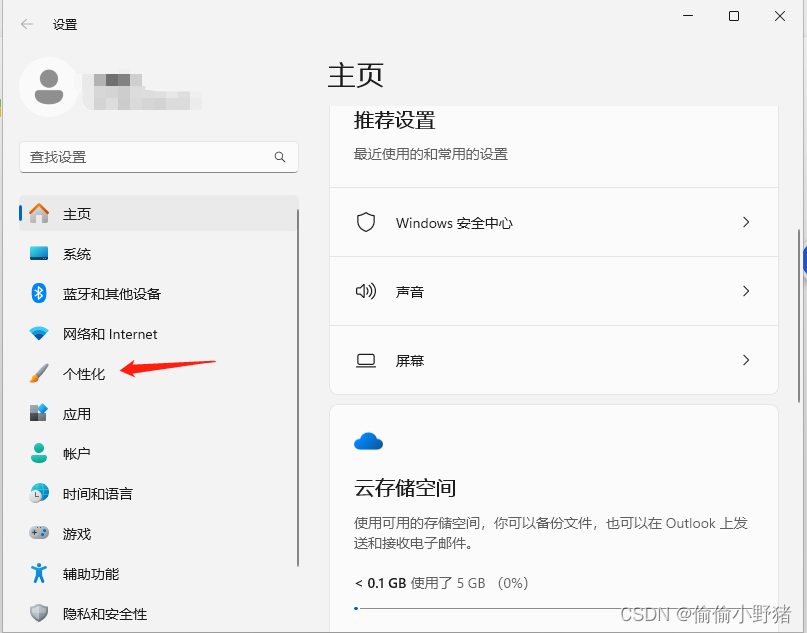Open the 主页 sidebar item
The image size is (807, 633).
point(159,213)
